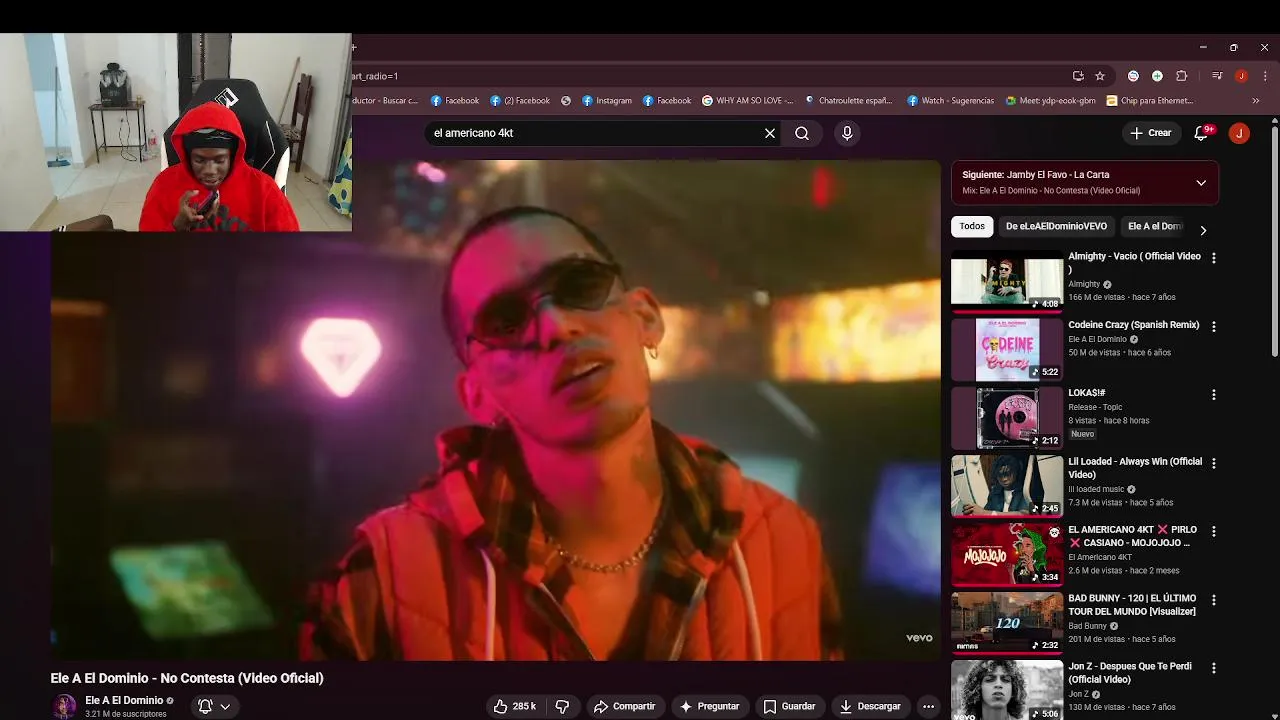The width and height of the screenshot is (1280, 720).
Task: Open the YouTube account avatar J
Action: pos(1239,133)
